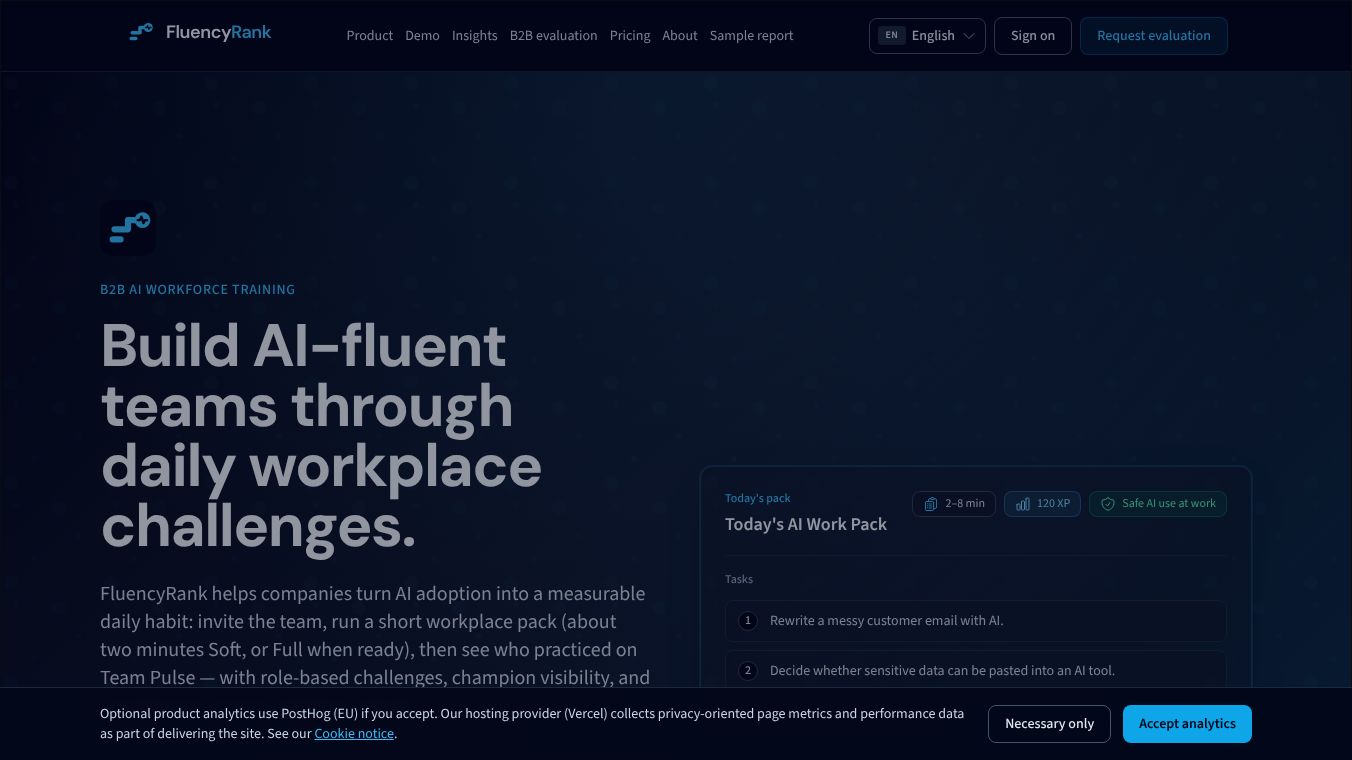Click the FluencyRank wordmark in header
Viewport: 1352px width, 760px height.
[219, 33]
